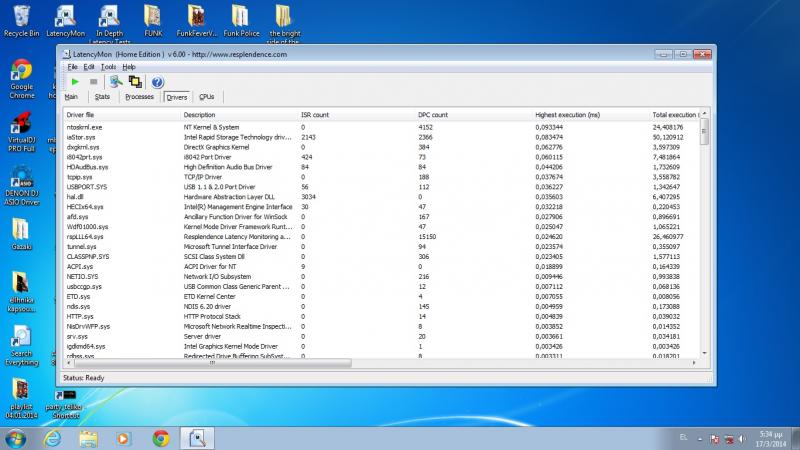Open the help question mark icon

[157, 81]
